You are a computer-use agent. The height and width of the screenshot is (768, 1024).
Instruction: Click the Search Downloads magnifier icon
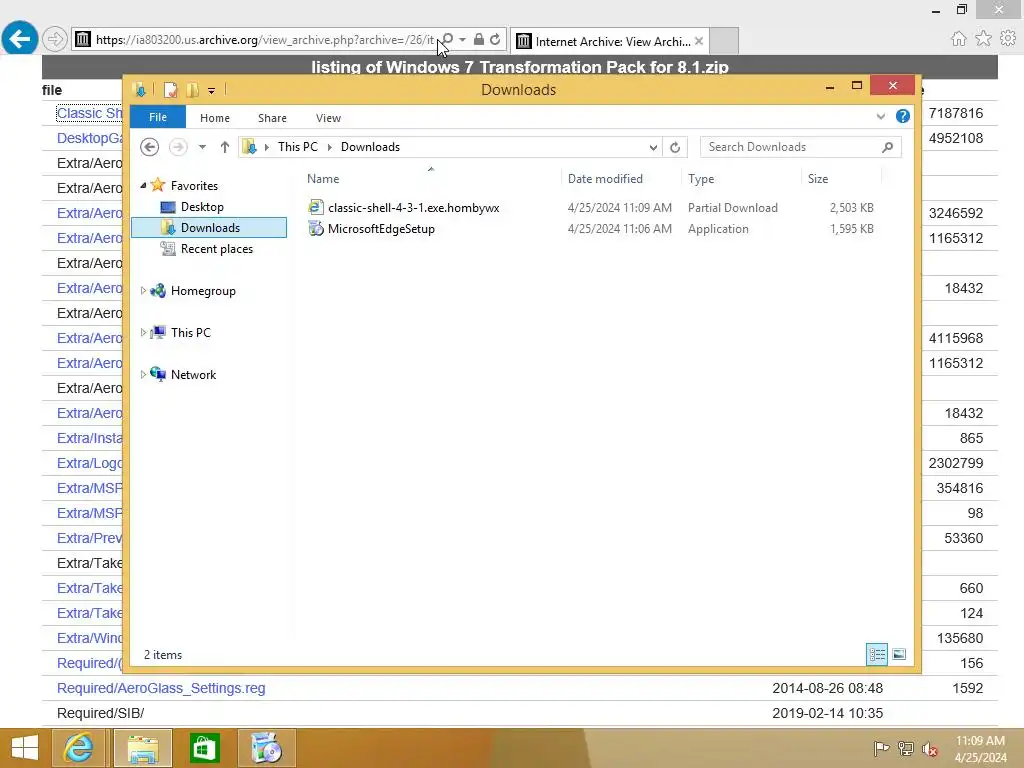[888, 147]
